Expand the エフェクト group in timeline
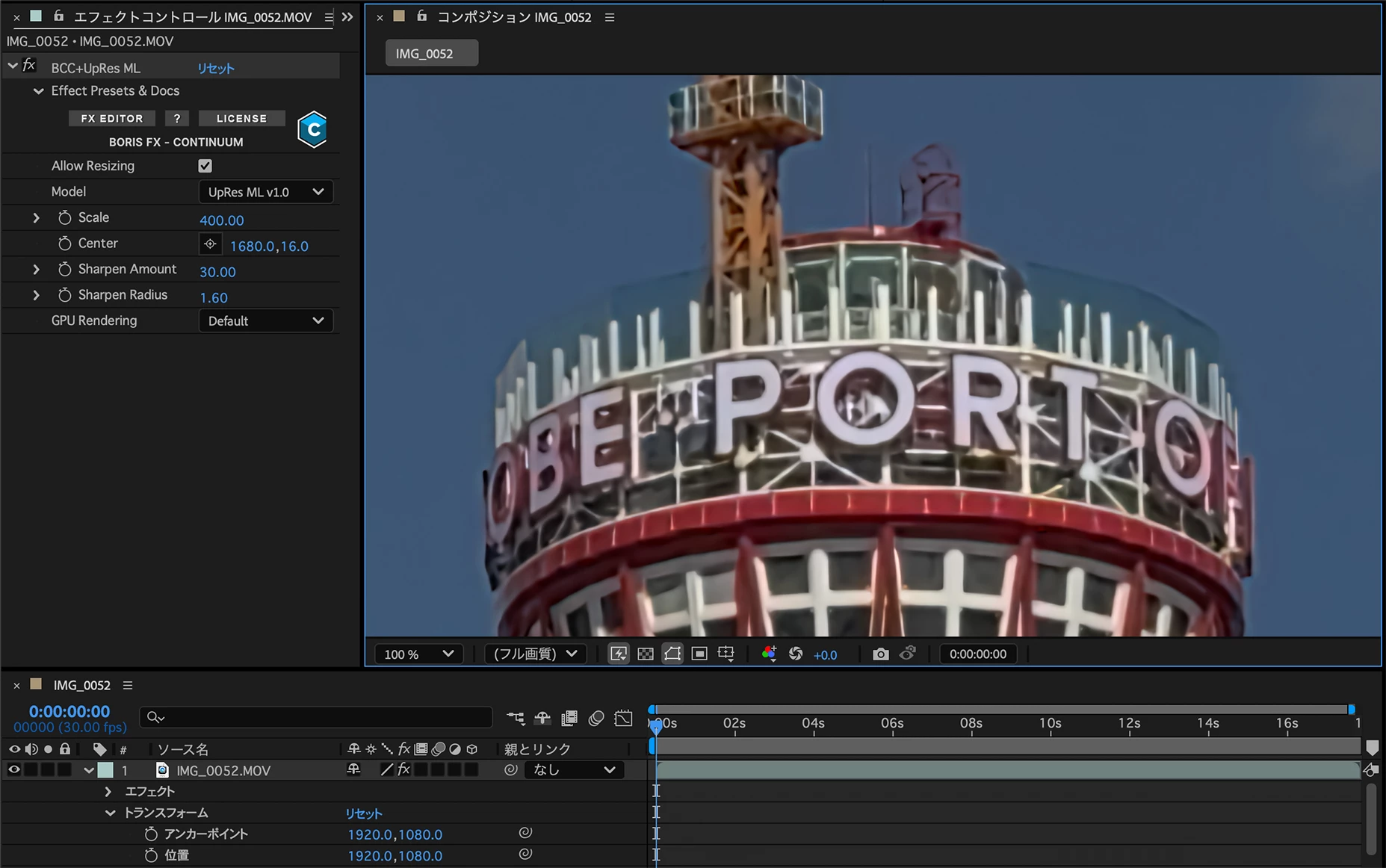 click(x=108, y=791)
